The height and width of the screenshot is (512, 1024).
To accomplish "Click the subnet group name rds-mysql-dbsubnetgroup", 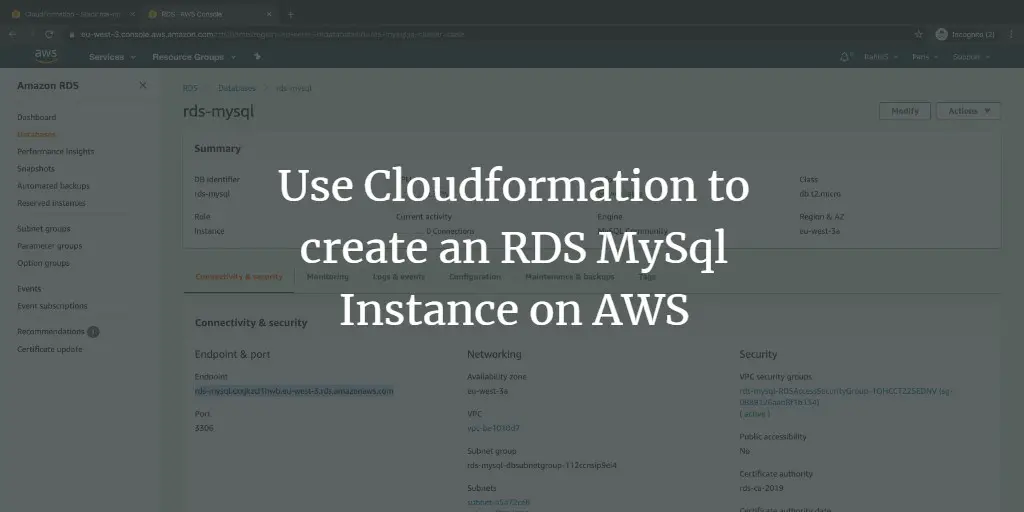I will 542,466.
